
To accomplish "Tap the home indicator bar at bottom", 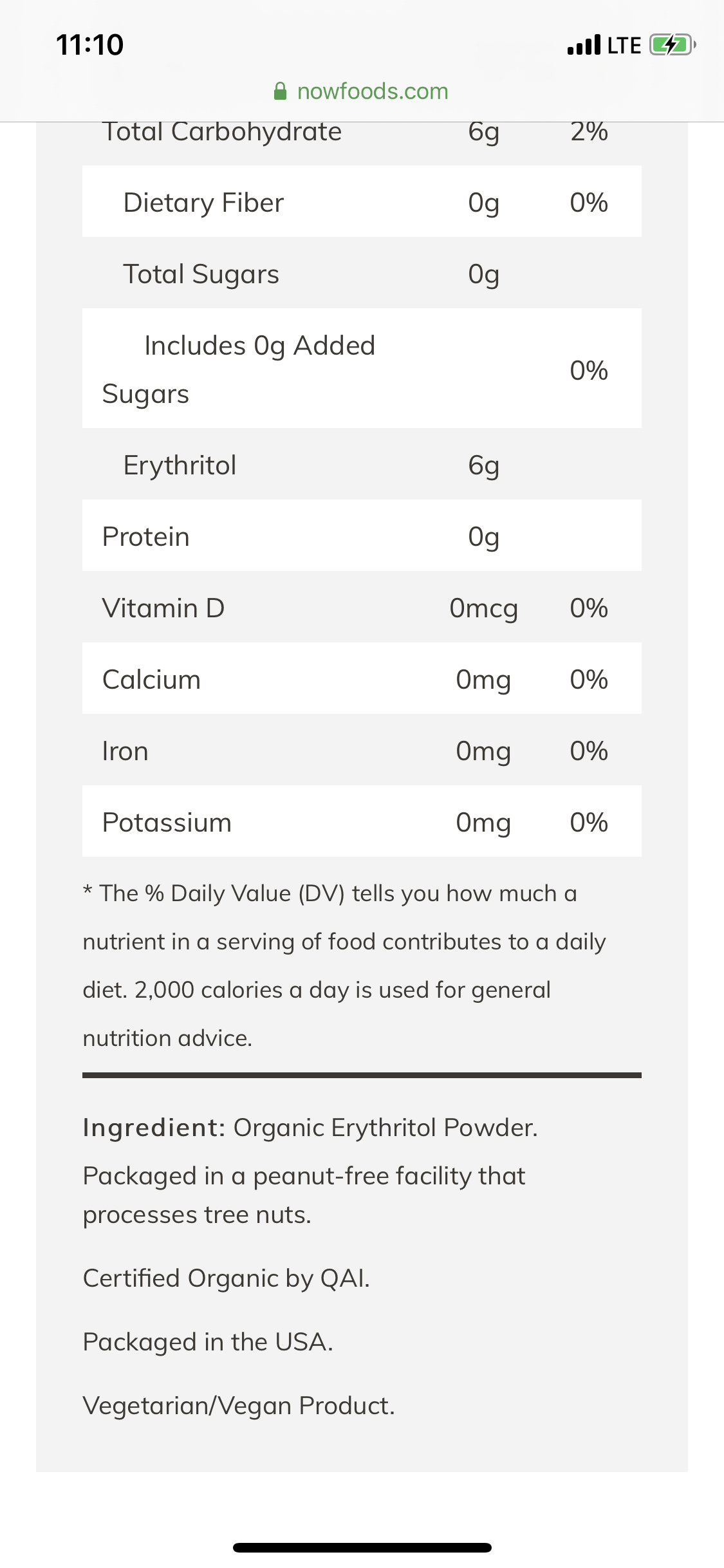I will tap(362, 1547).
